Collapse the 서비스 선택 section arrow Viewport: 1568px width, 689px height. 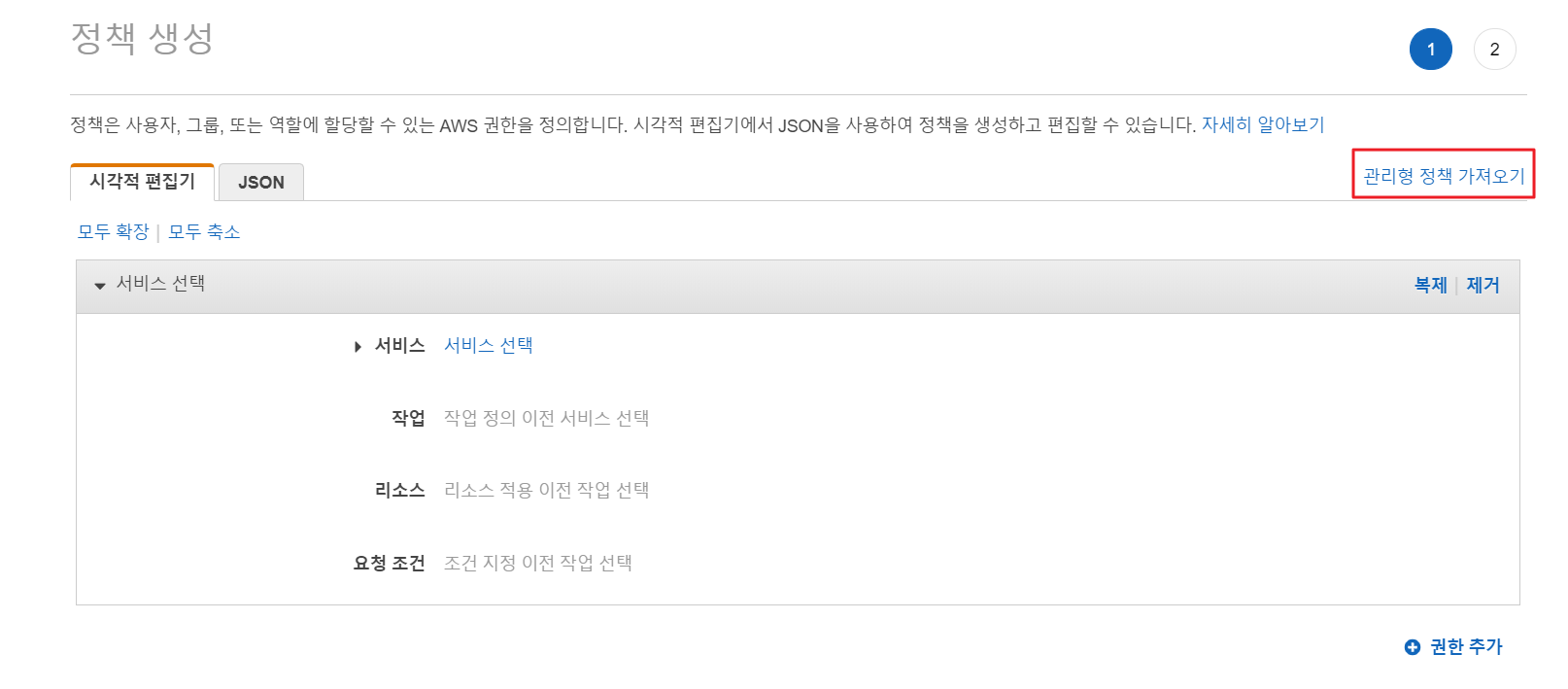click(99, 286)
